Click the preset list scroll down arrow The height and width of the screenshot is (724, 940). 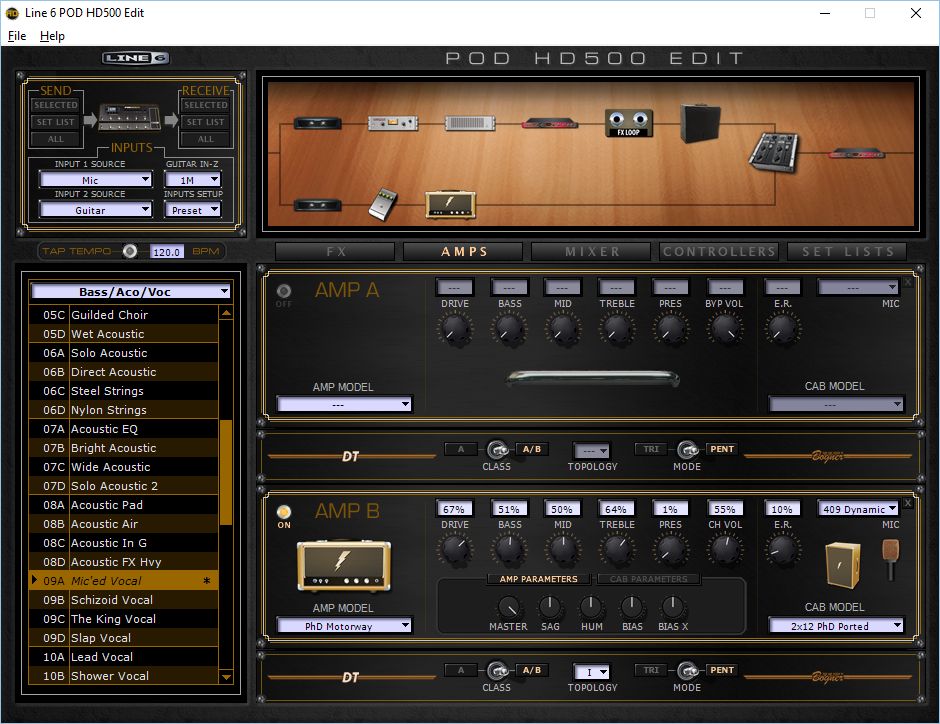click(226, 677)
